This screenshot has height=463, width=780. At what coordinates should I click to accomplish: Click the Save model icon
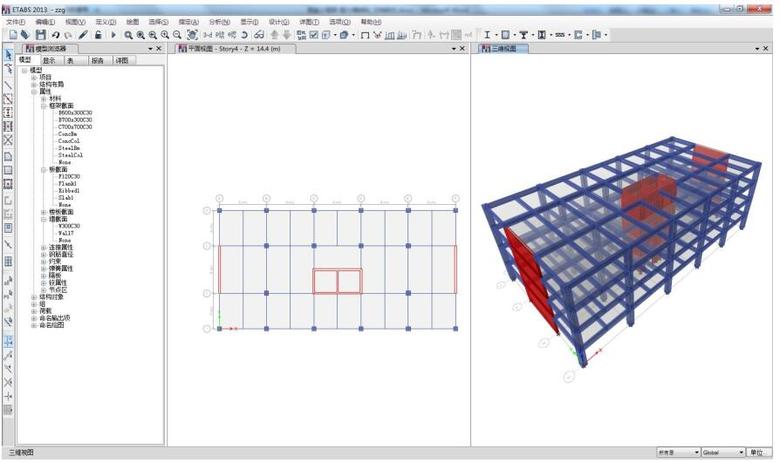40,35
